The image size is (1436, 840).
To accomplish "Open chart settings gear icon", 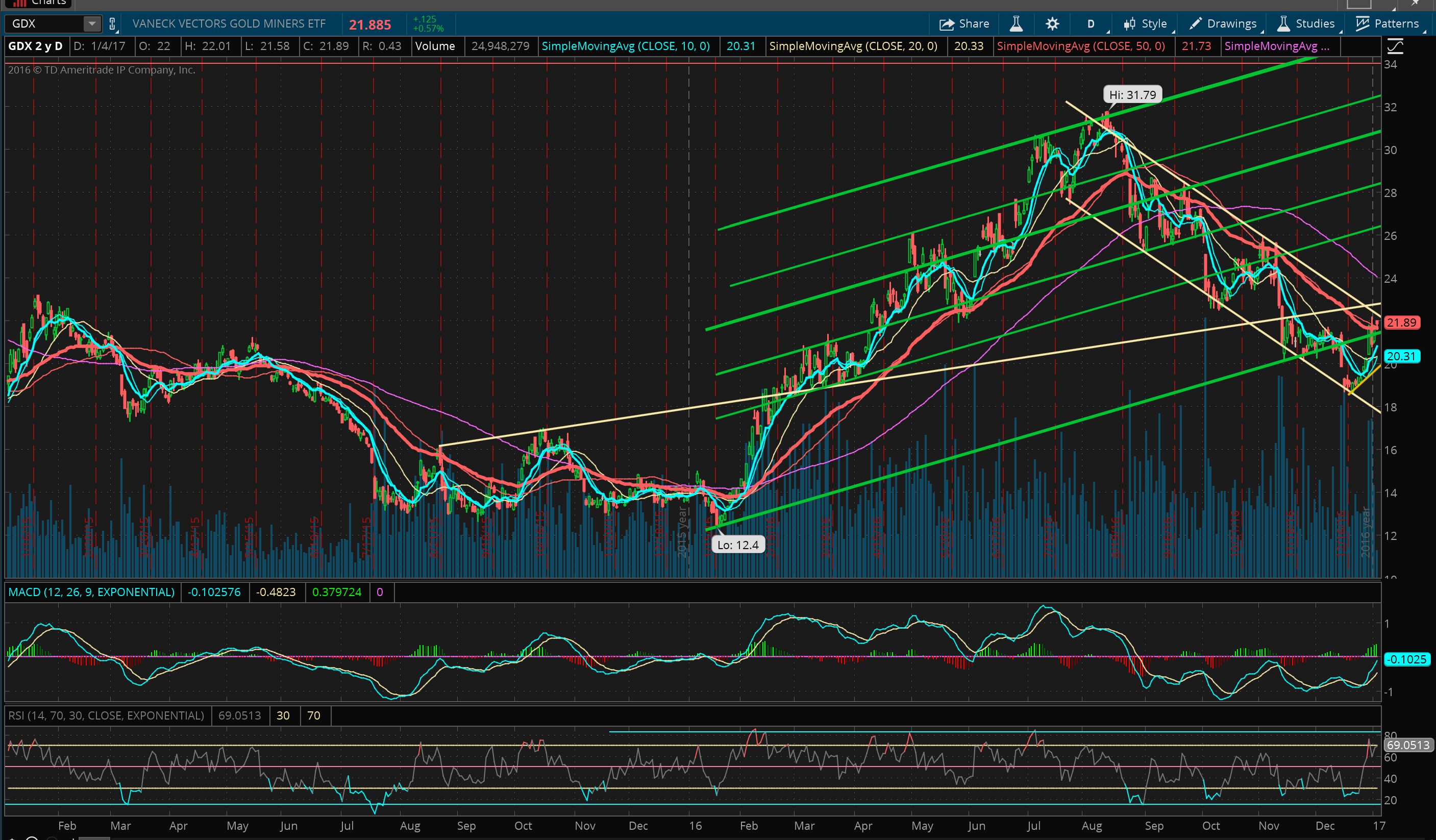I will click(1052, 24).
